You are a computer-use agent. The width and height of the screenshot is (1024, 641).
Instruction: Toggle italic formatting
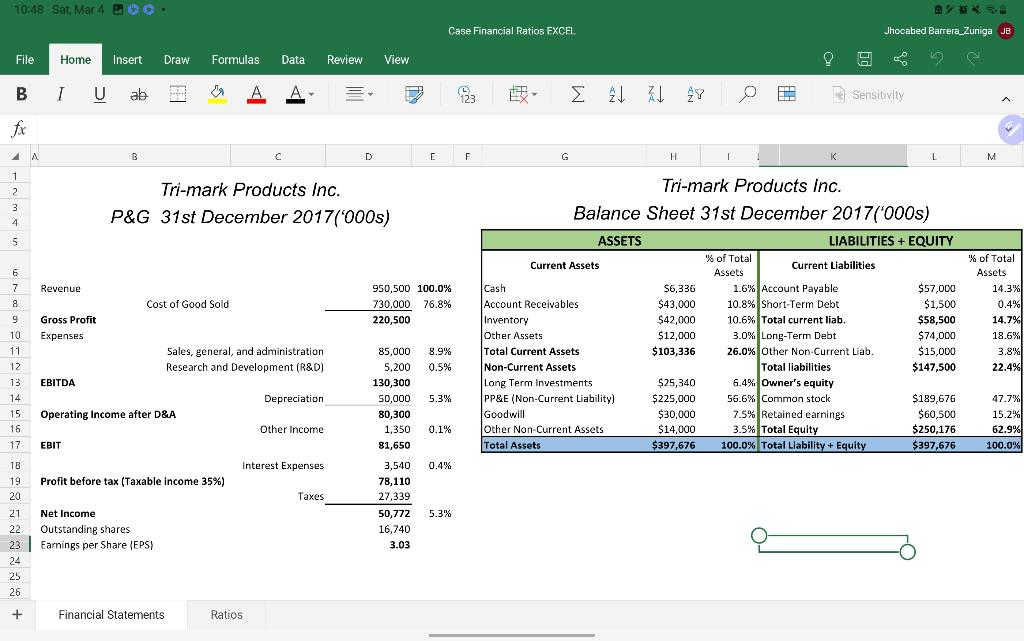click(x=60, y=95)
